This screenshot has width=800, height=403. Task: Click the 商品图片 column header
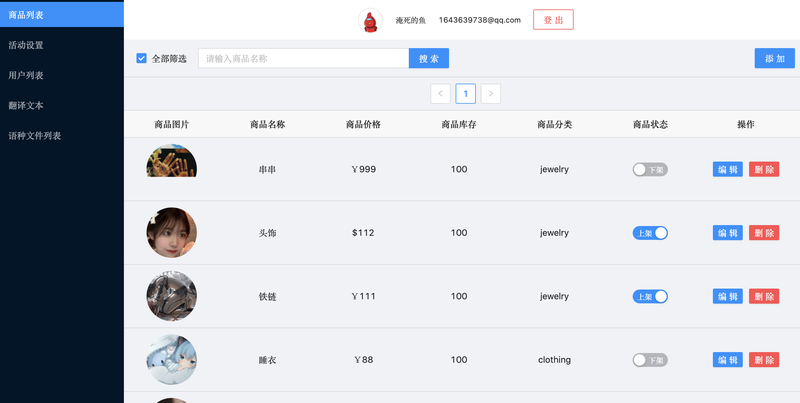pos(171,124)
